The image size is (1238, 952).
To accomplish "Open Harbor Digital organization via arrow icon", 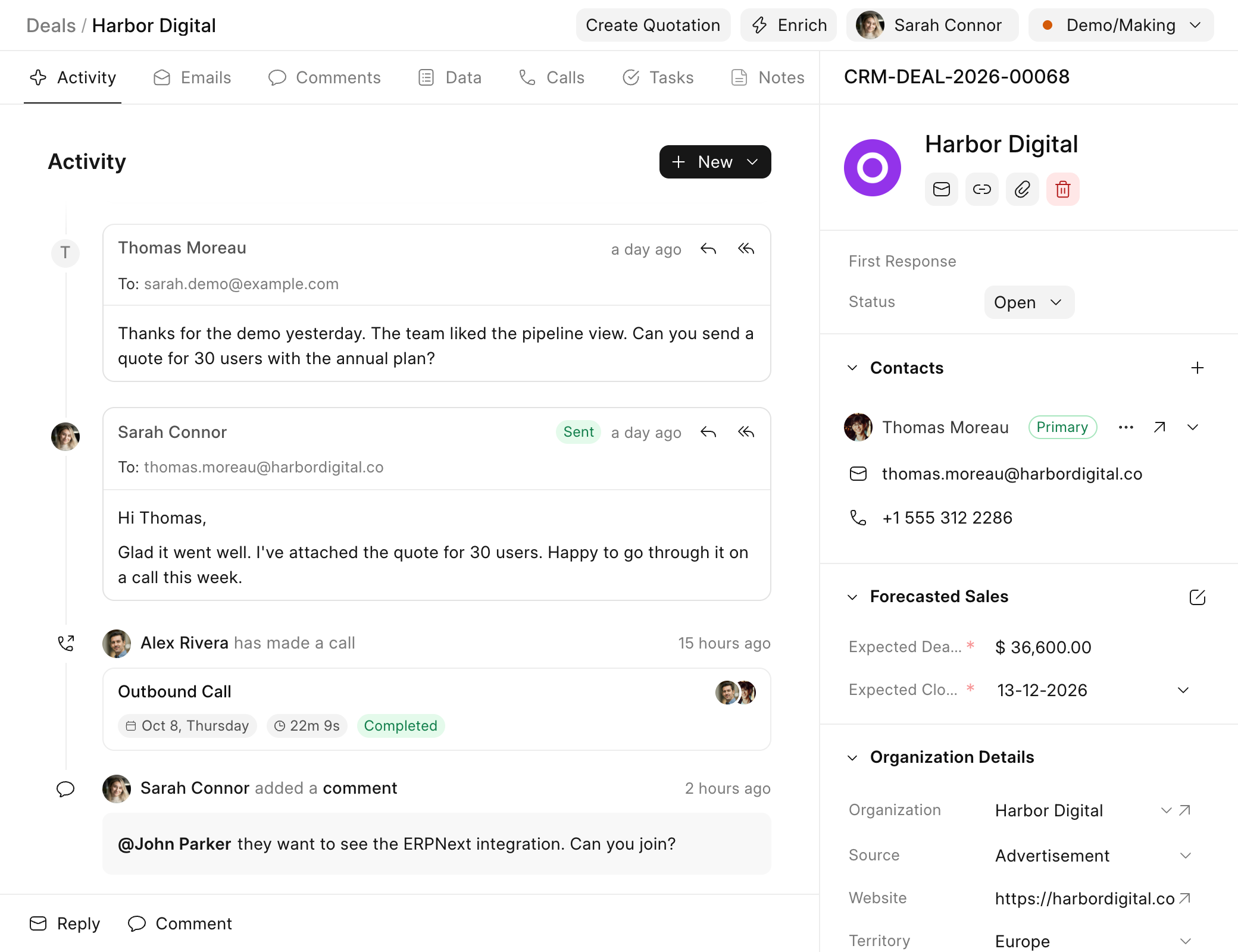I will click(1185, 810).
